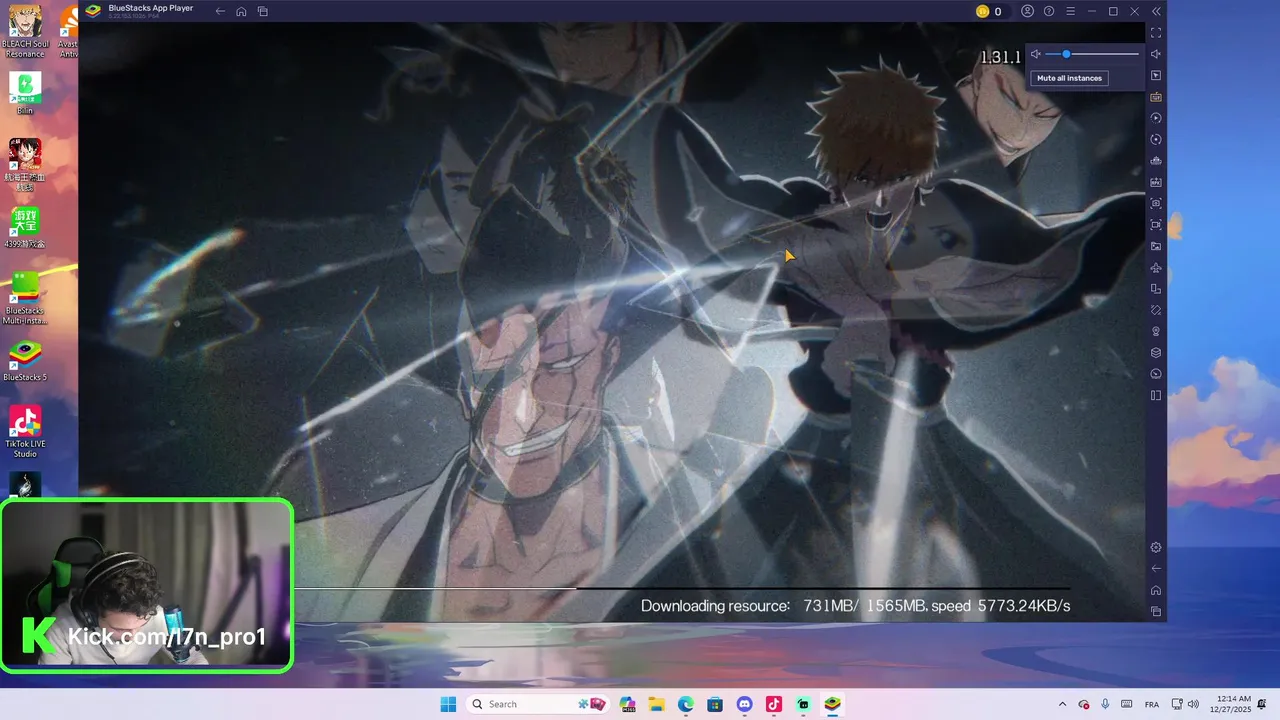This screenshot has width=1280, height=720.
Task: Open the Bilin desktop shortcut
Action: 25,92
